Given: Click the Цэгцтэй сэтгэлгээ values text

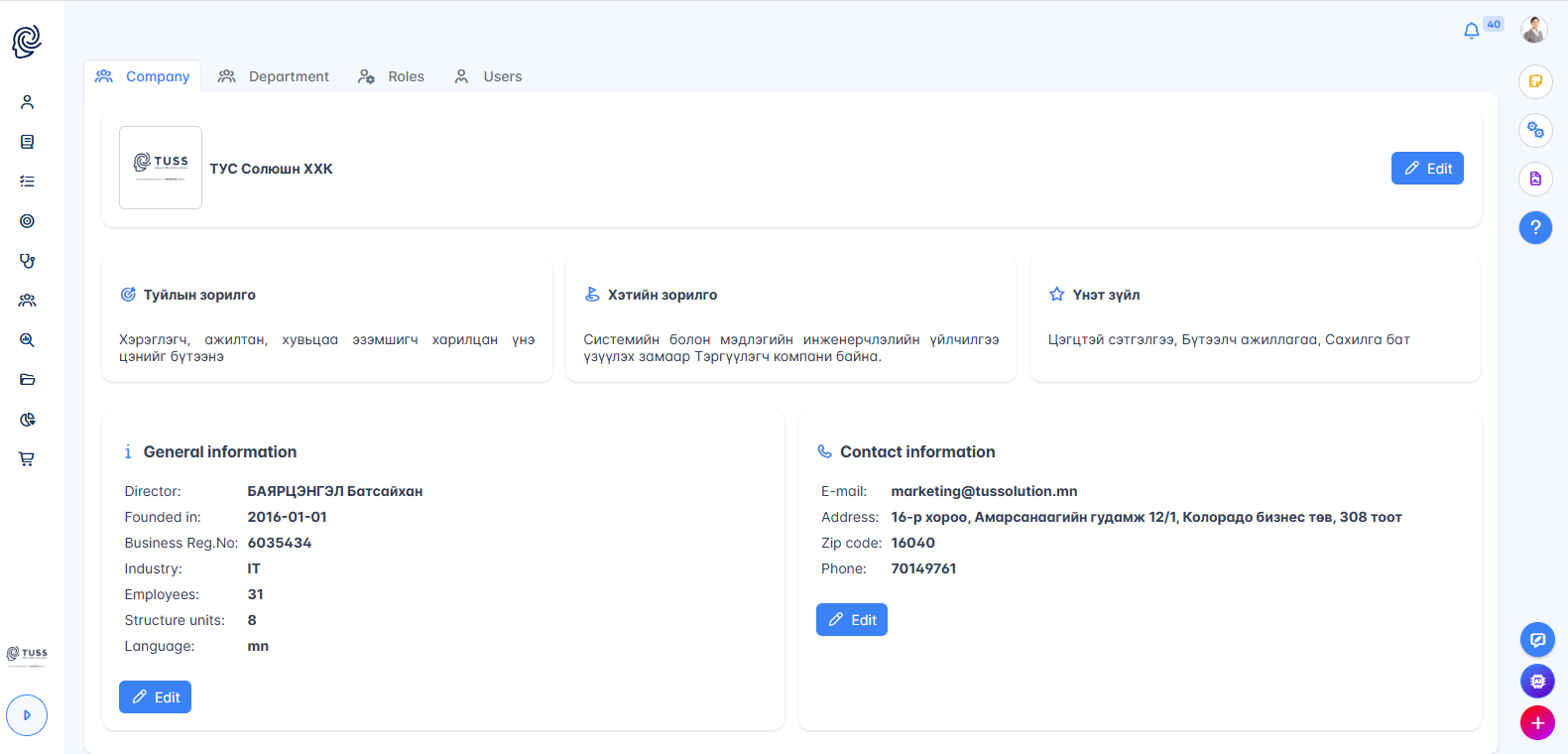Looking at the screenshot, I should (1229, 339).
